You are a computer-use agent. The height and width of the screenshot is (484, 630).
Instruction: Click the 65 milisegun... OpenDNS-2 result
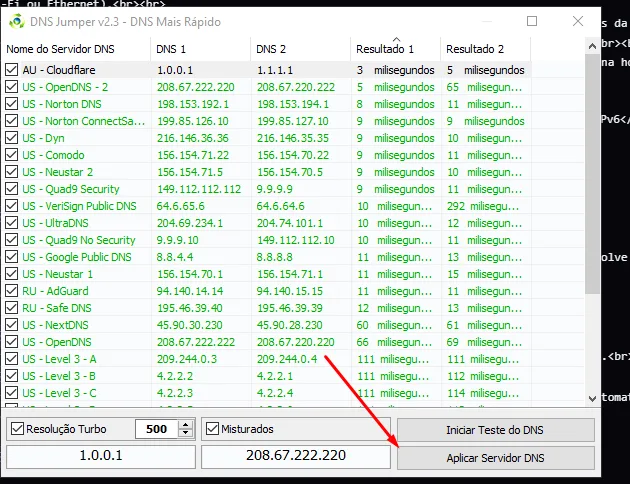click(484, 87)
